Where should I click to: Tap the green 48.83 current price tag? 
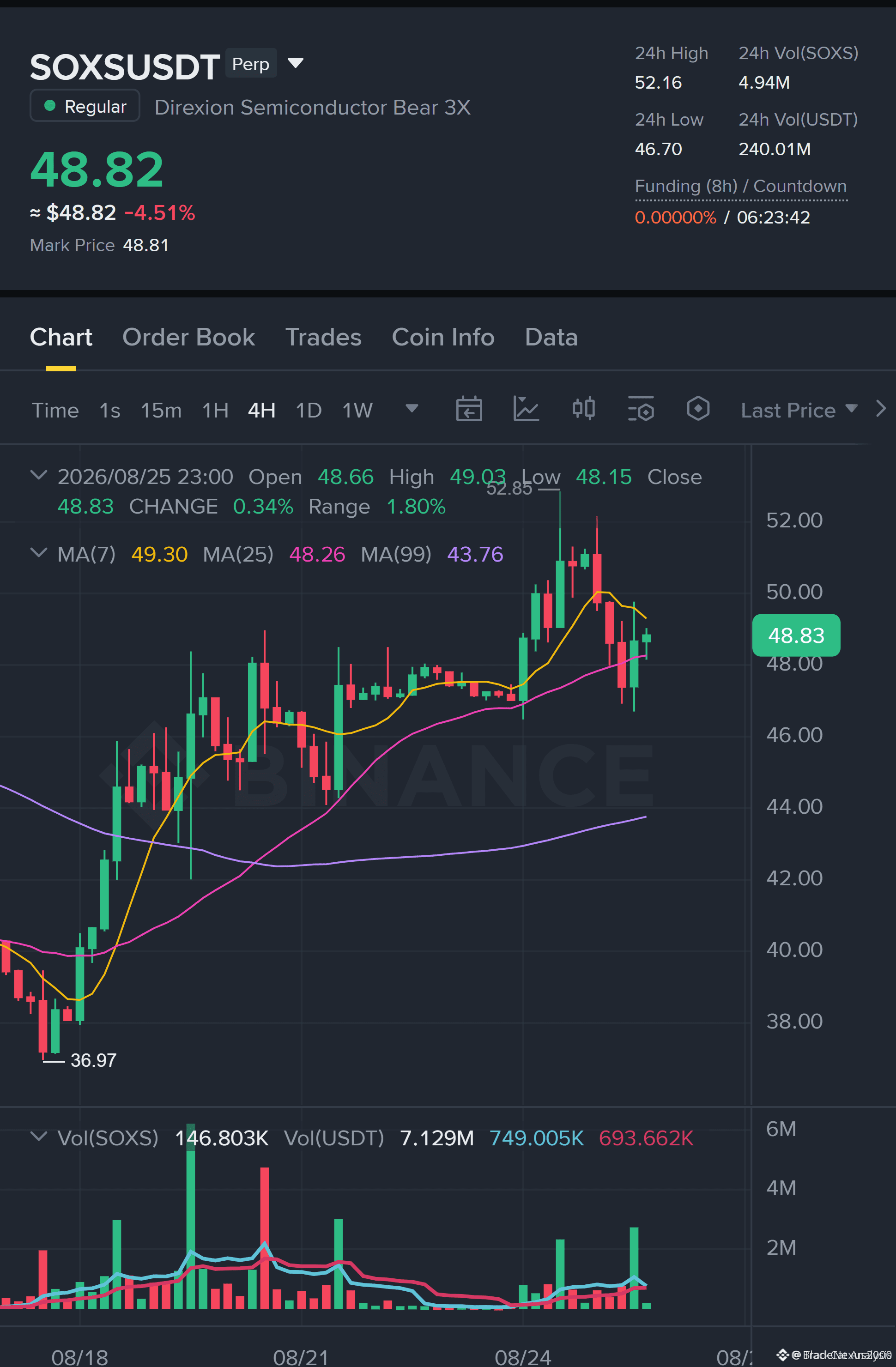point(796,635)
